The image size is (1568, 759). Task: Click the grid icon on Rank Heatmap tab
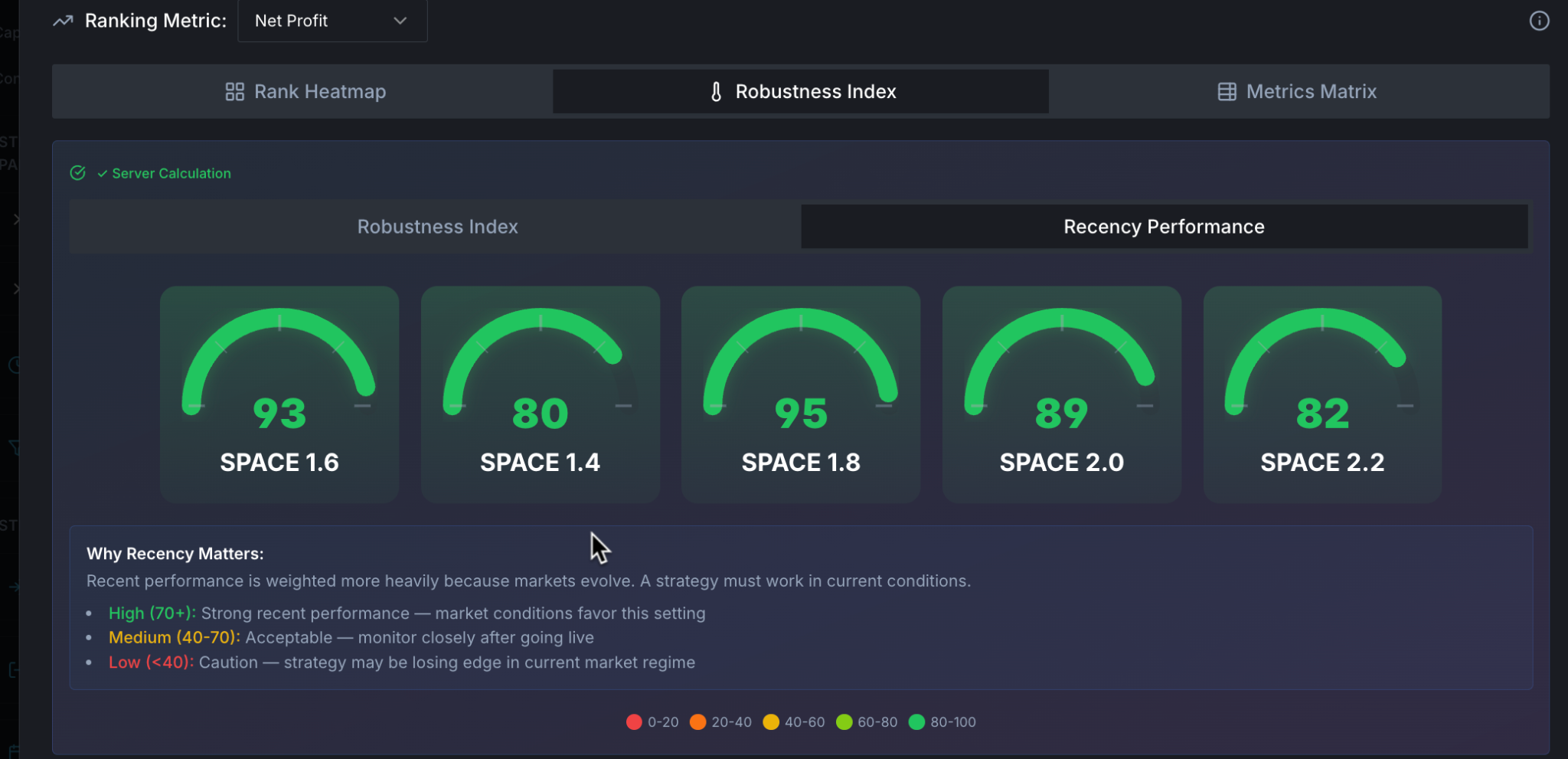click(x=234, y=92)
